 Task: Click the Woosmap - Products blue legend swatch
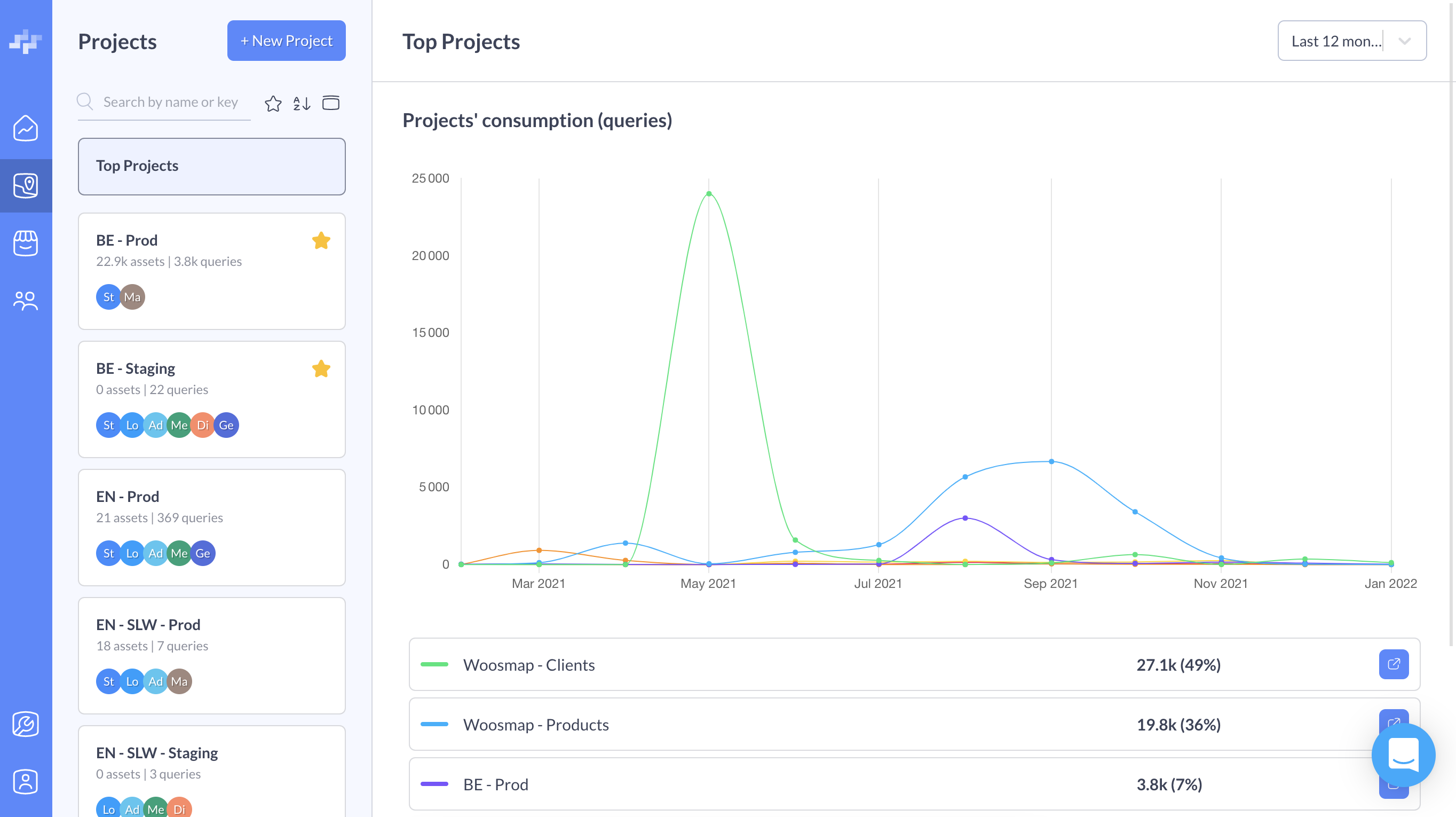434,724
